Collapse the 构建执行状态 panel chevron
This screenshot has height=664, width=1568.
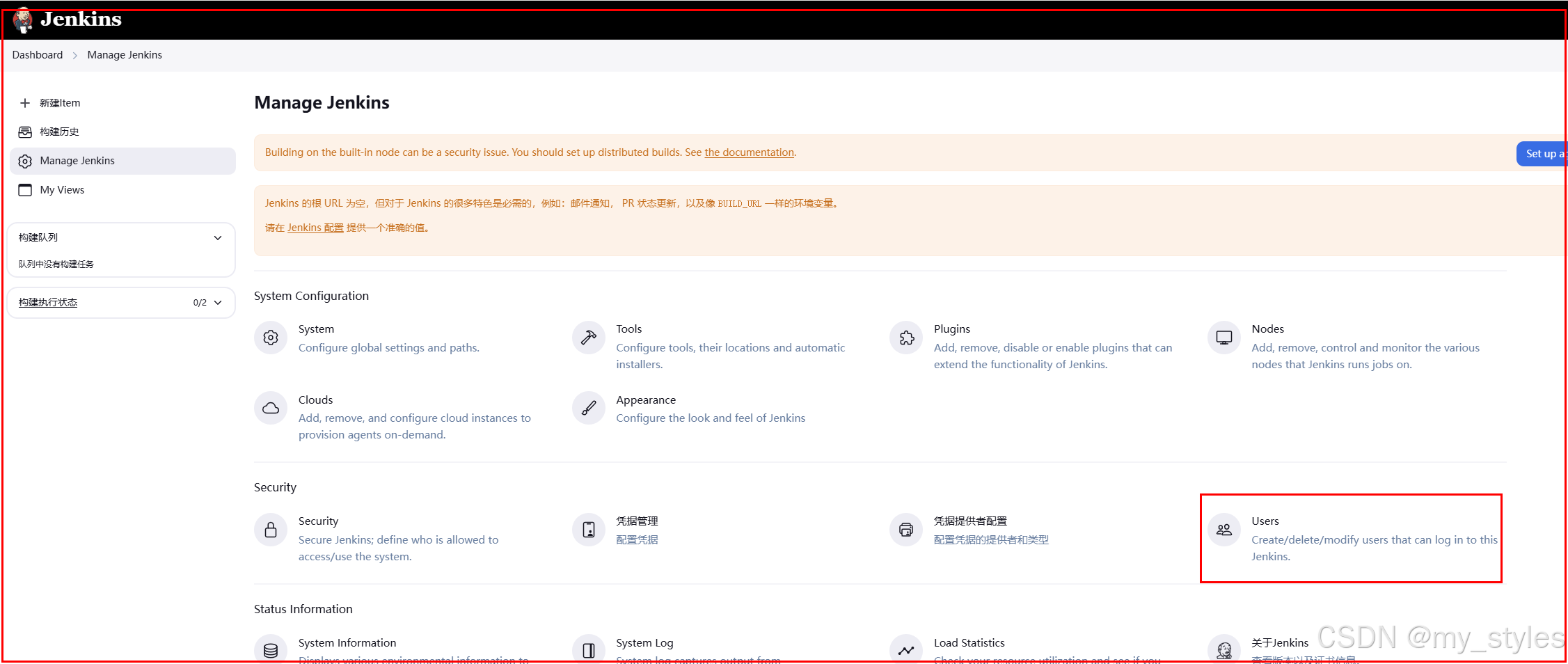point(218,303)
